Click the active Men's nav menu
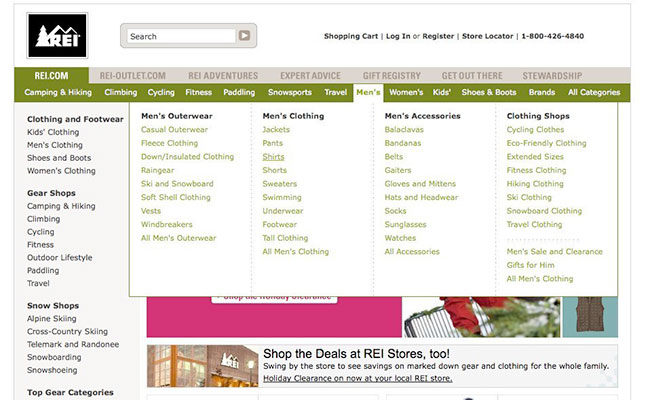Screen dimensions: 650x400 (x=368, y=92)
